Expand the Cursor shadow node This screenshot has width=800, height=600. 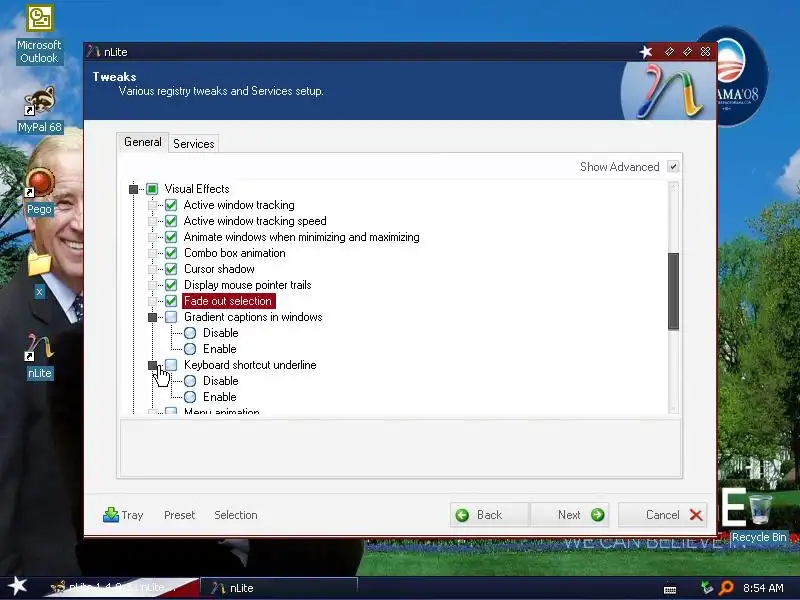[x=152, y=269]
